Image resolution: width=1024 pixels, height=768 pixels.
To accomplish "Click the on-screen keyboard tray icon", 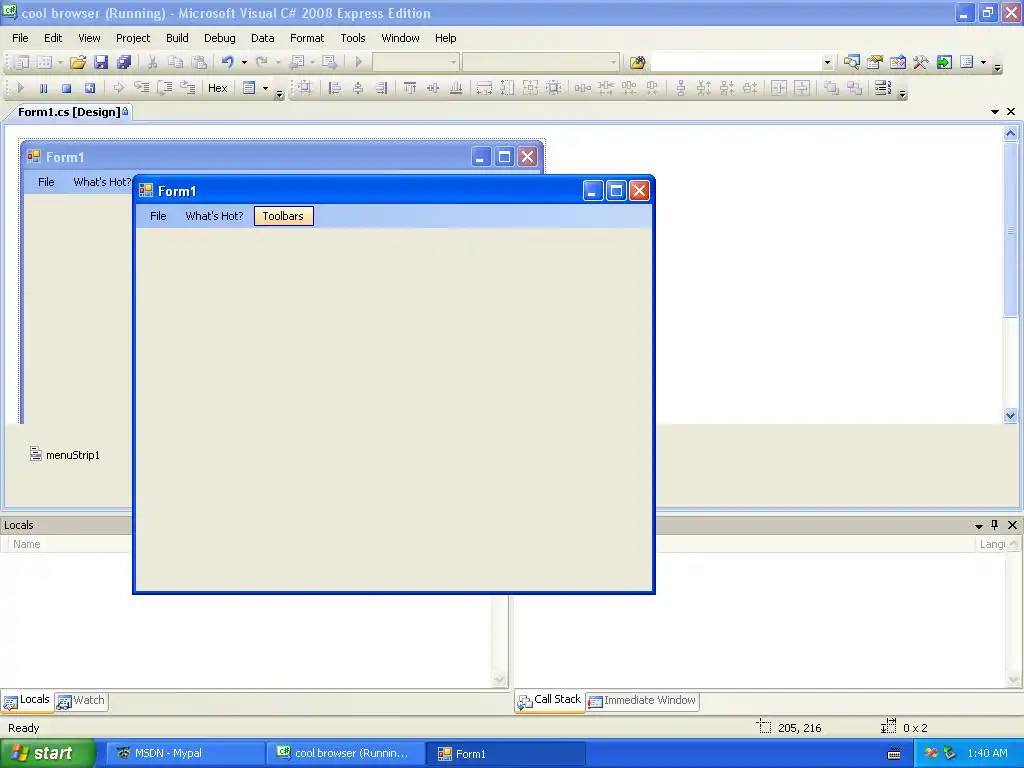I will point(894,754).
